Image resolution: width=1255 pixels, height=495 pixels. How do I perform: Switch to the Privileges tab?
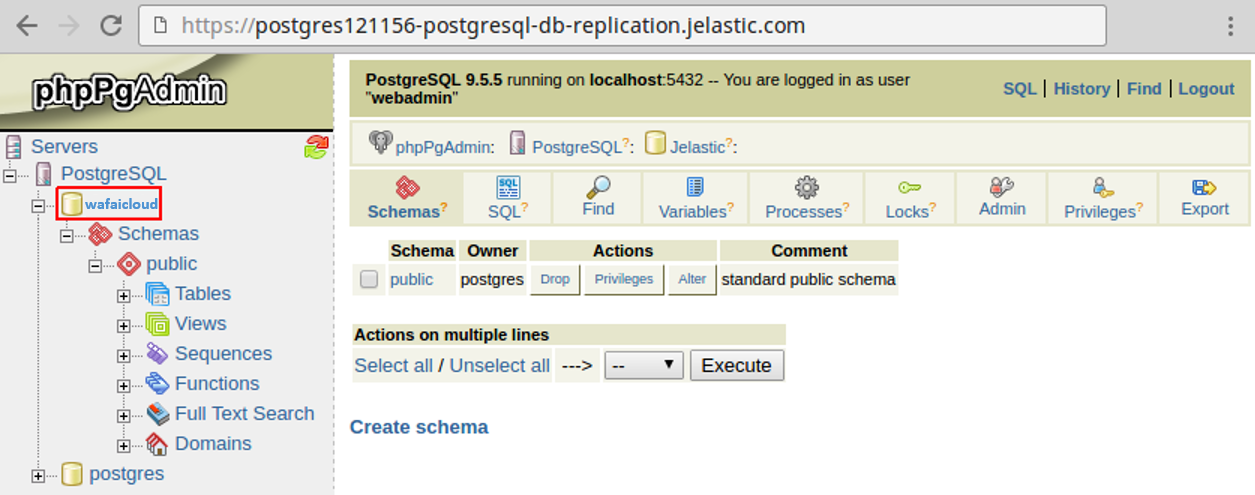point(1103,198)
